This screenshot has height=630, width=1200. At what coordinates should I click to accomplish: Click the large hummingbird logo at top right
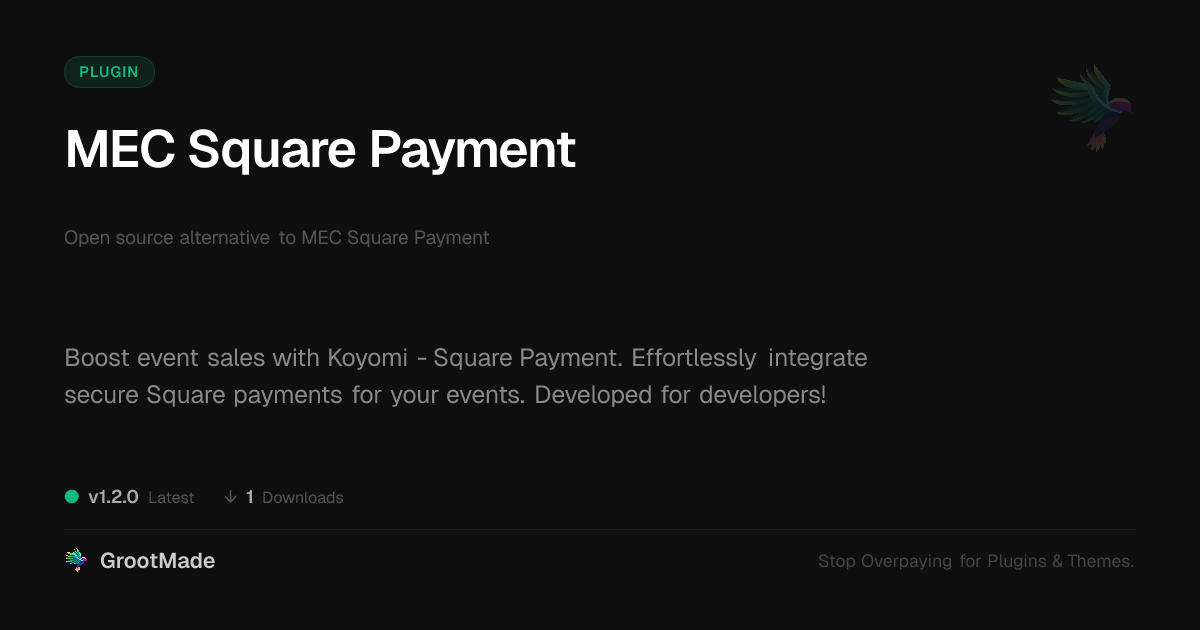click(1092, 107)
